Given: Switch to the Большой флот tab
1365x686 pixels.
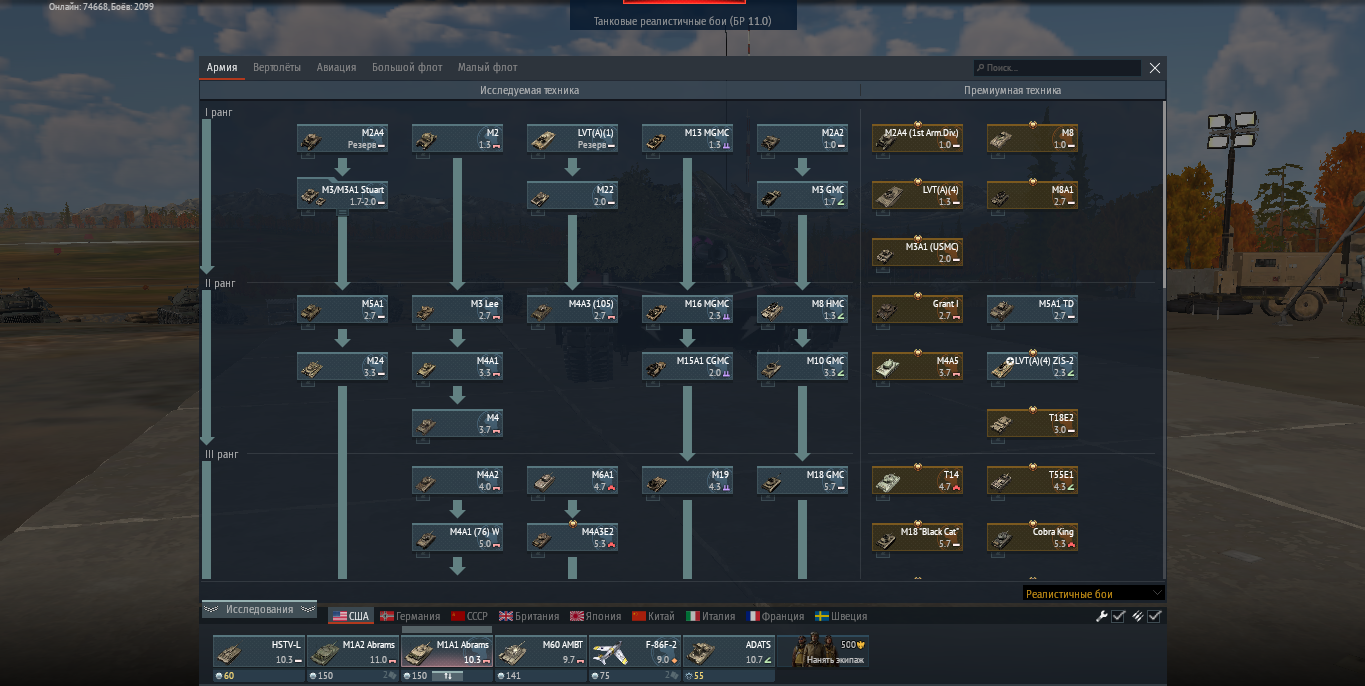Looking at the screenshot, I should pyautogui.click(x=407, y=67).
